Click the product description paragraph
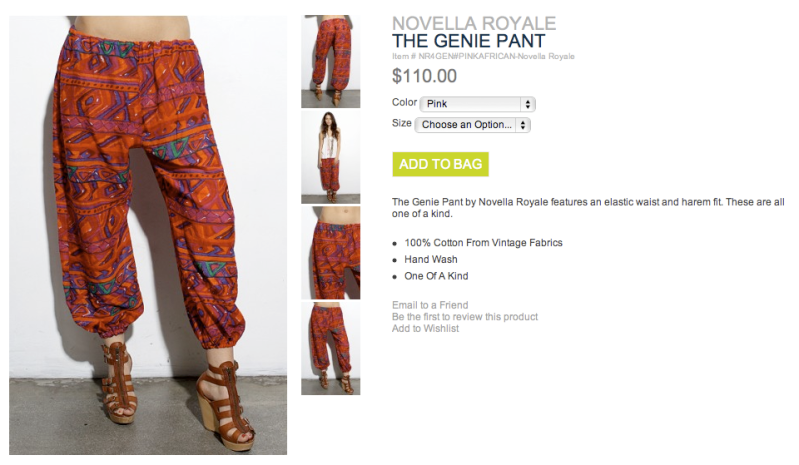 pos(588,208)
